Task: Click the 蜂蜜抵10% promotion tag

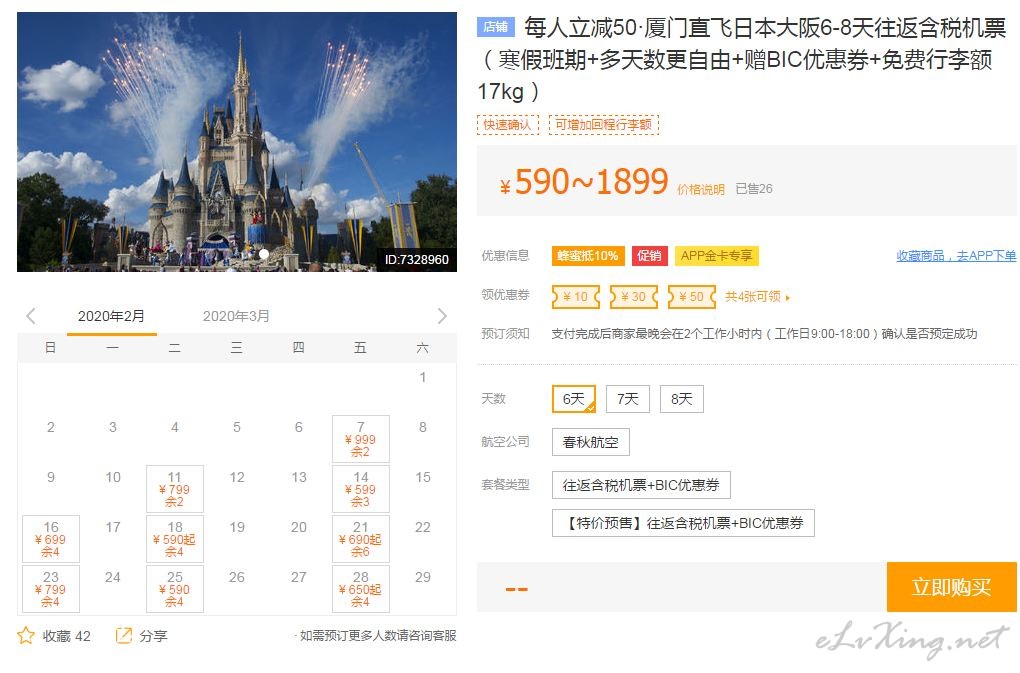Action: 588,256
